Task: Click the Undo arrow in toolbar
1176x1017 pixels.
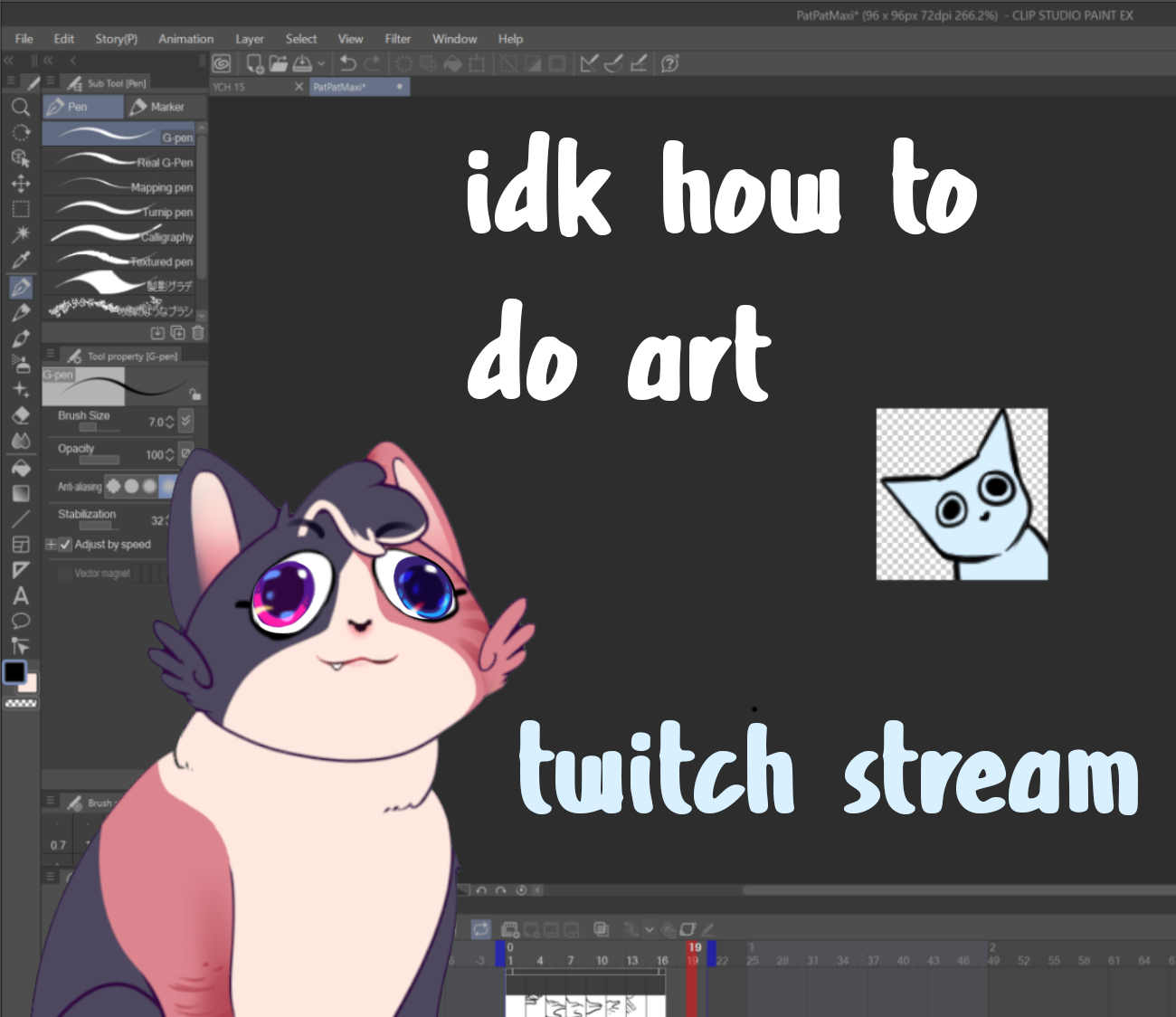Action: pos(347,63)
